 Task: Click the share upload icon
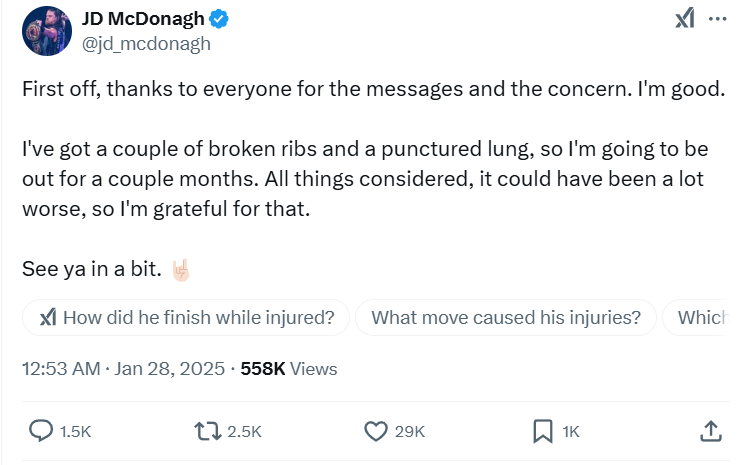click(x=709, y=431)
